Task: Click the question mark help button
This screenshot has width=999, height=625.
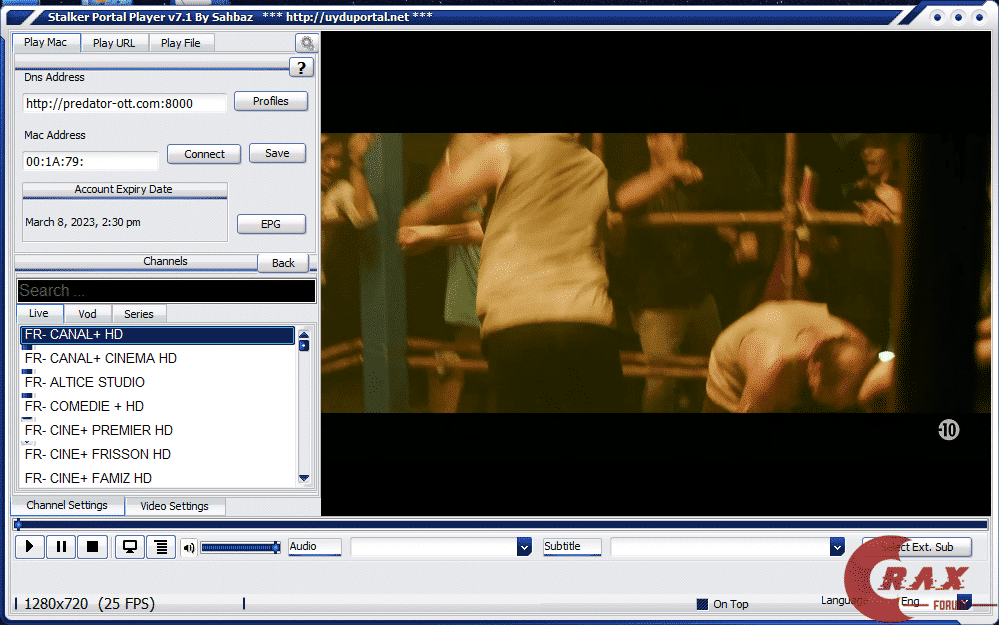Action: point(301,68)
